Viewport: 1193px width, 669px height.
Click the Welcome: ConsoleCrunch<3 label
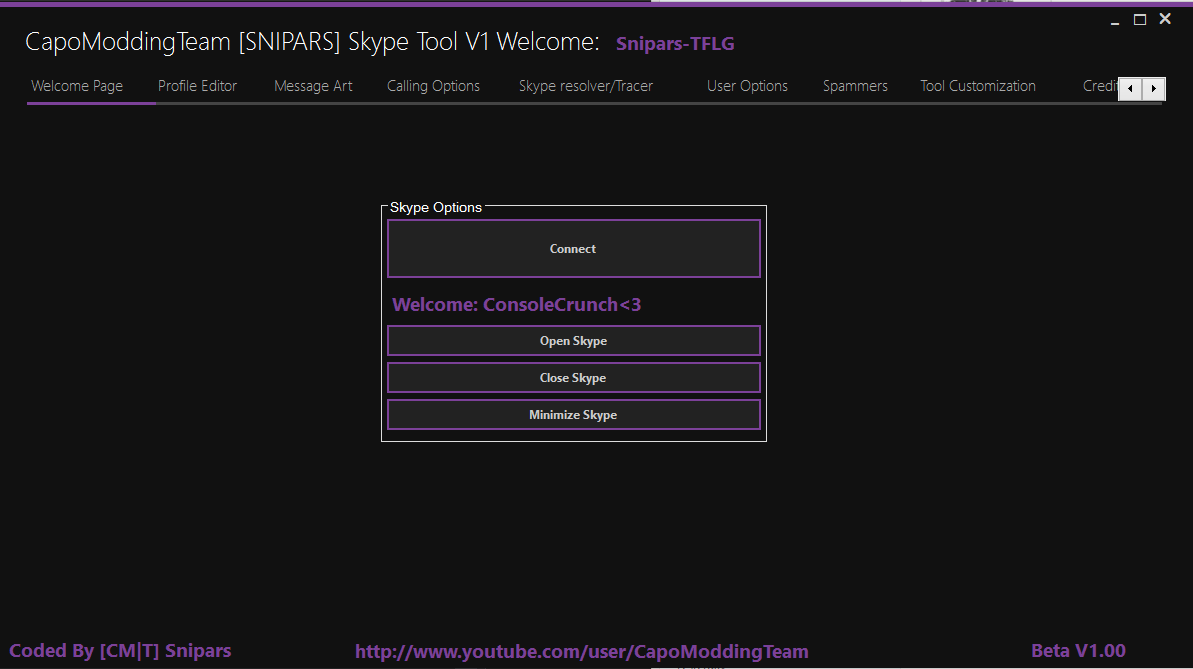[x=517, y=304]
